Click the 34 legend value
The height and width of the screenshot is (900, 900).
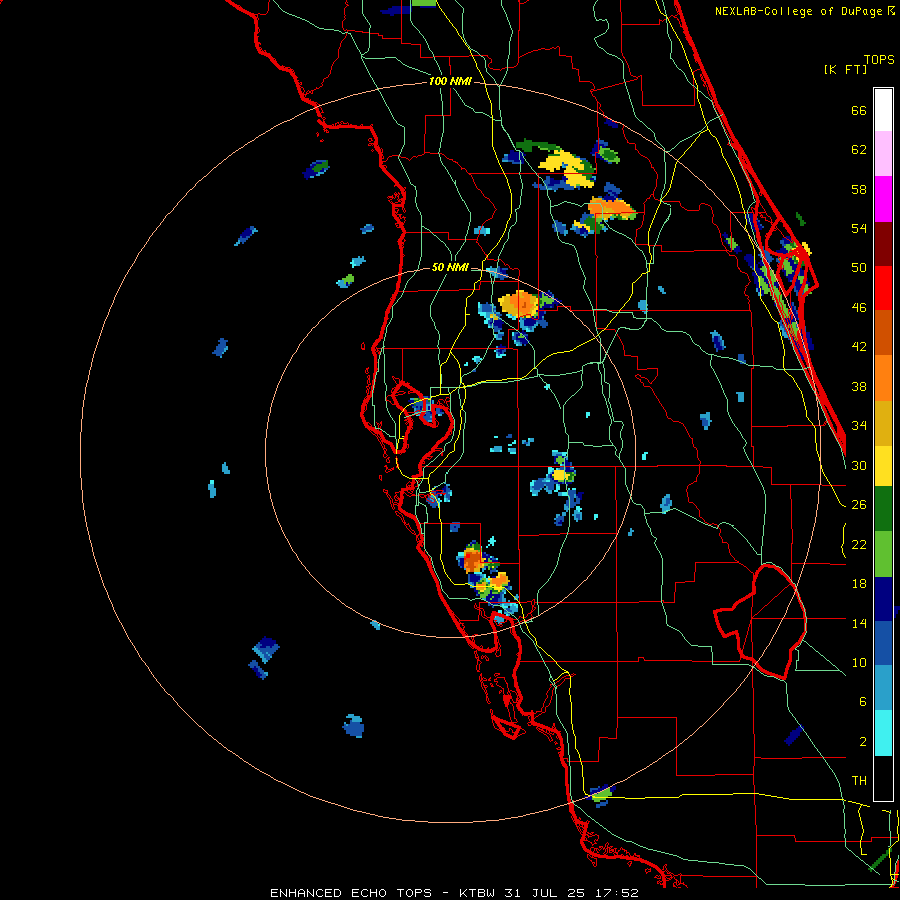pyautogui.click(x=859, y=426)
